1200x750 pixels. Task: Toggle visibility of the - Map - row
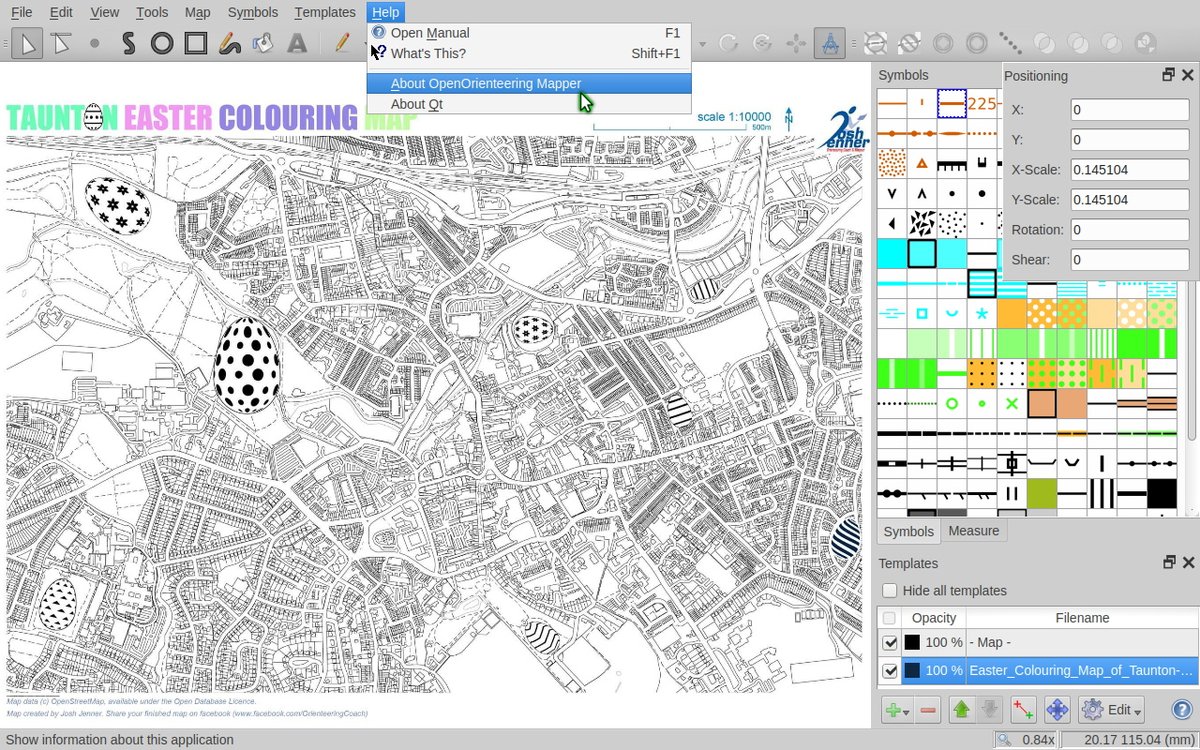890,642
